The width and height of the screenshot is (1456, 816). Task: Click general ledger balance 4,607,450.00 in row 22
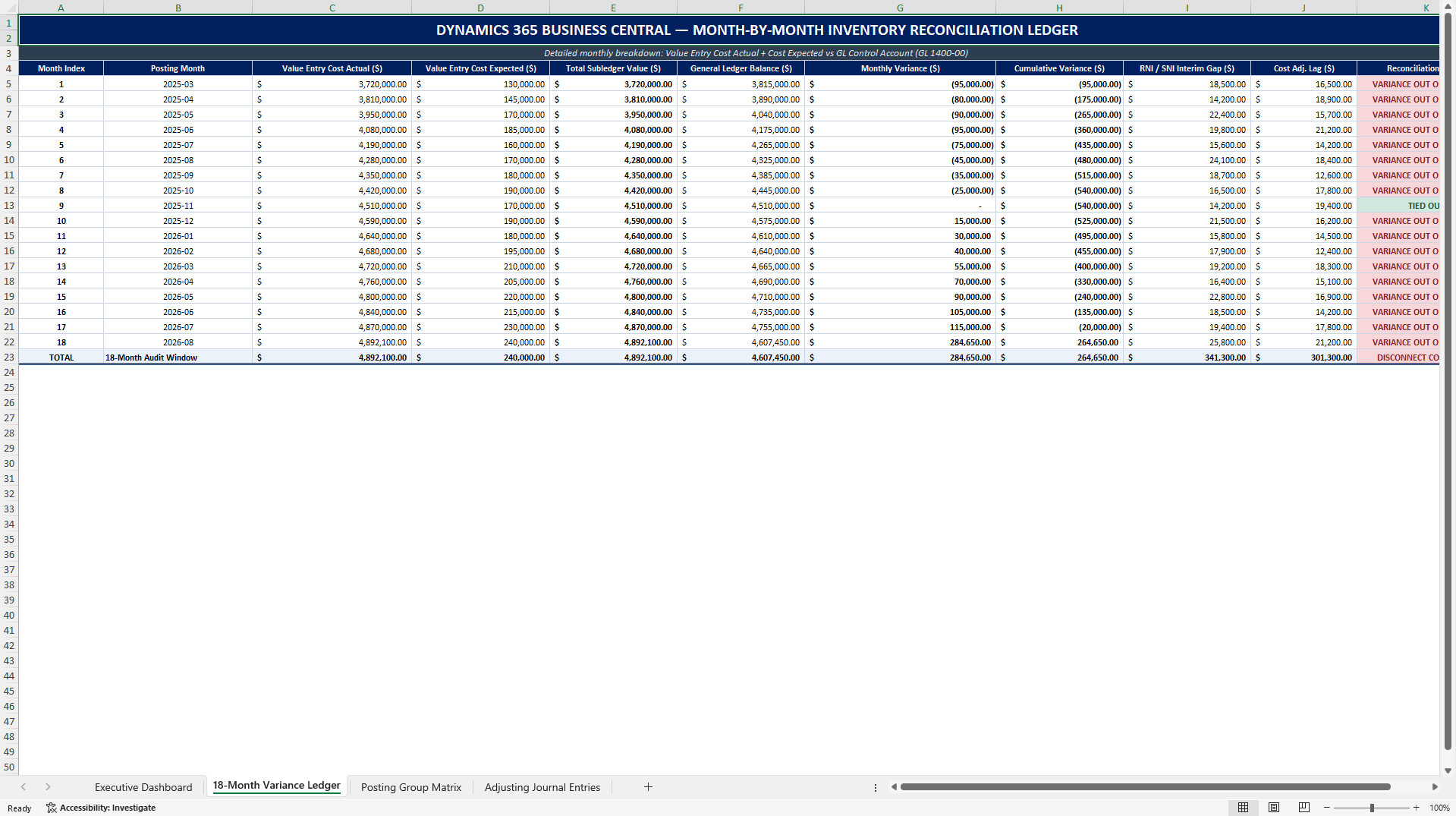pos(741,342)
